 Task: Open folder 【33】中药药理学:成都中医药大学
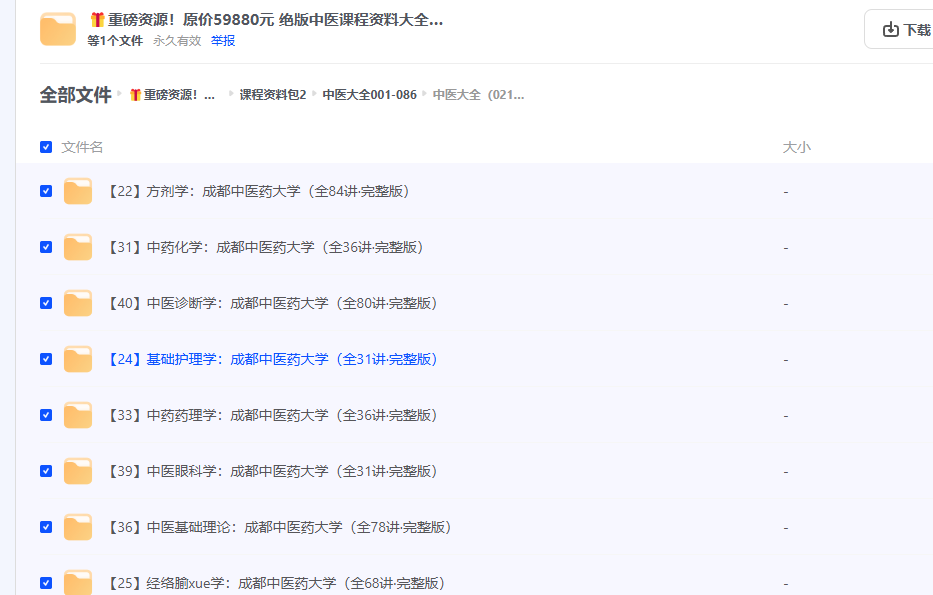pyautogui.click(x=271, y=415)
